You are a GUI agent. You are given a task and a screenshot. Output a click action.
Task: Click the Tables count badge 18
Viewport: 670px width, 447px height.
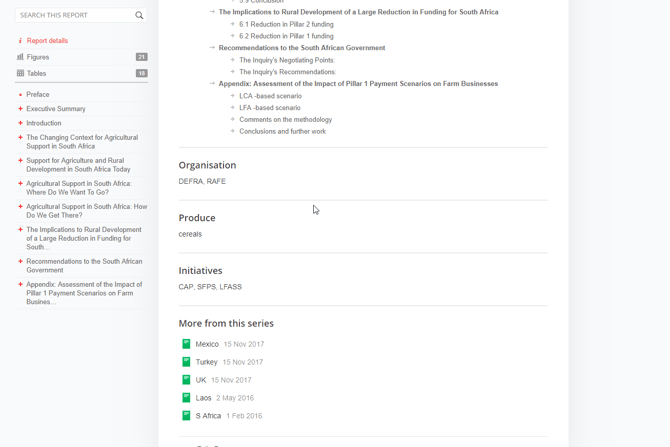pyautogui.click(x=141, y=73)
